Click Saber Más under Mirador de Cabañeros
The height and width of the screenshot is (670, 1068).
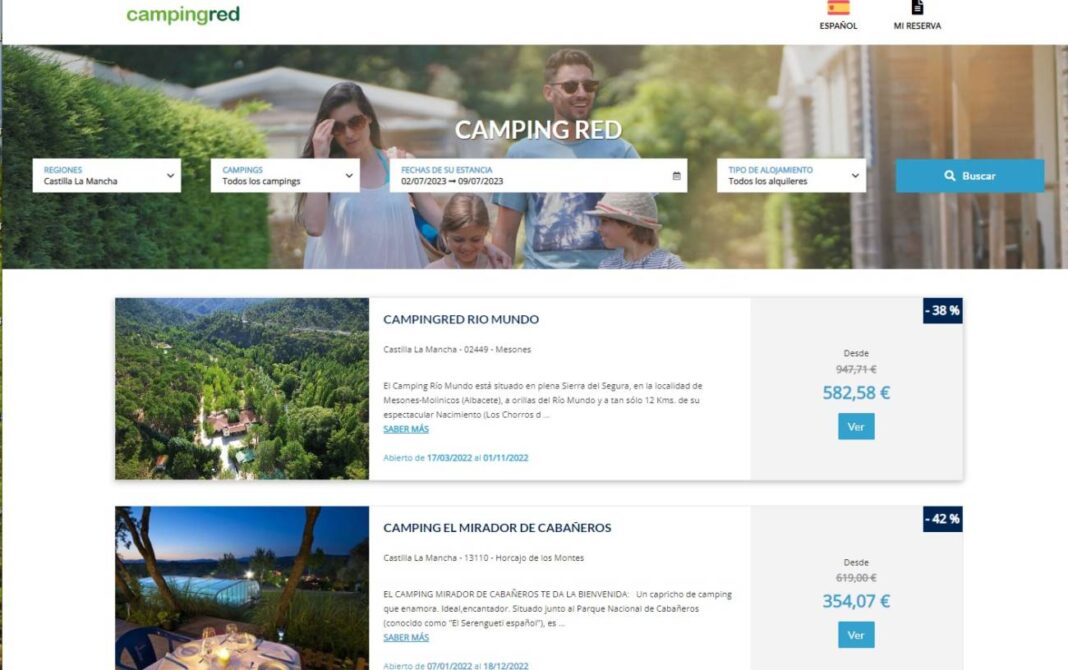406,637
